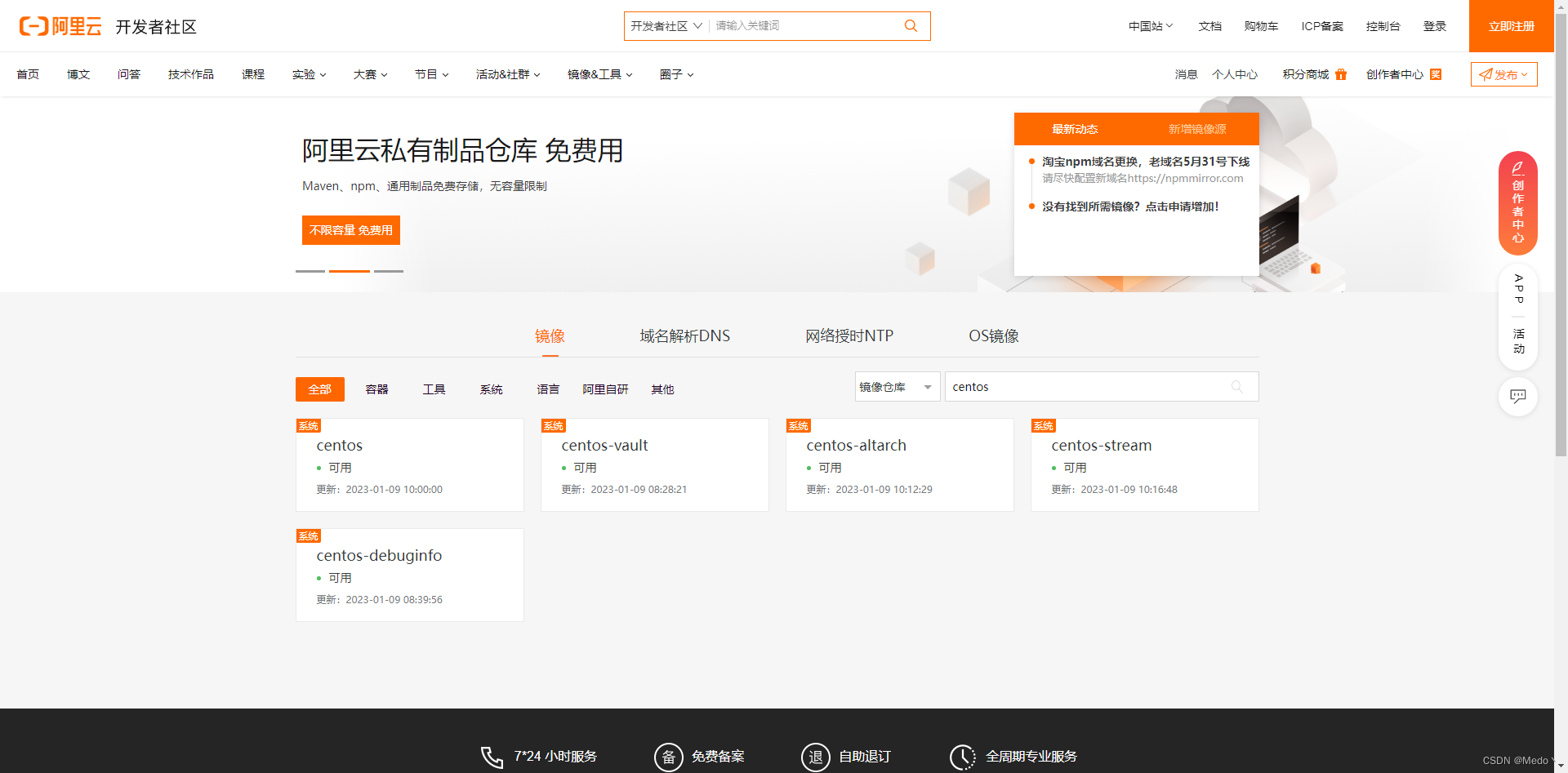This screenshot has width=1568, height=773.
Task: Expand the 圈子 nav menu
Action: click(677, 74)
